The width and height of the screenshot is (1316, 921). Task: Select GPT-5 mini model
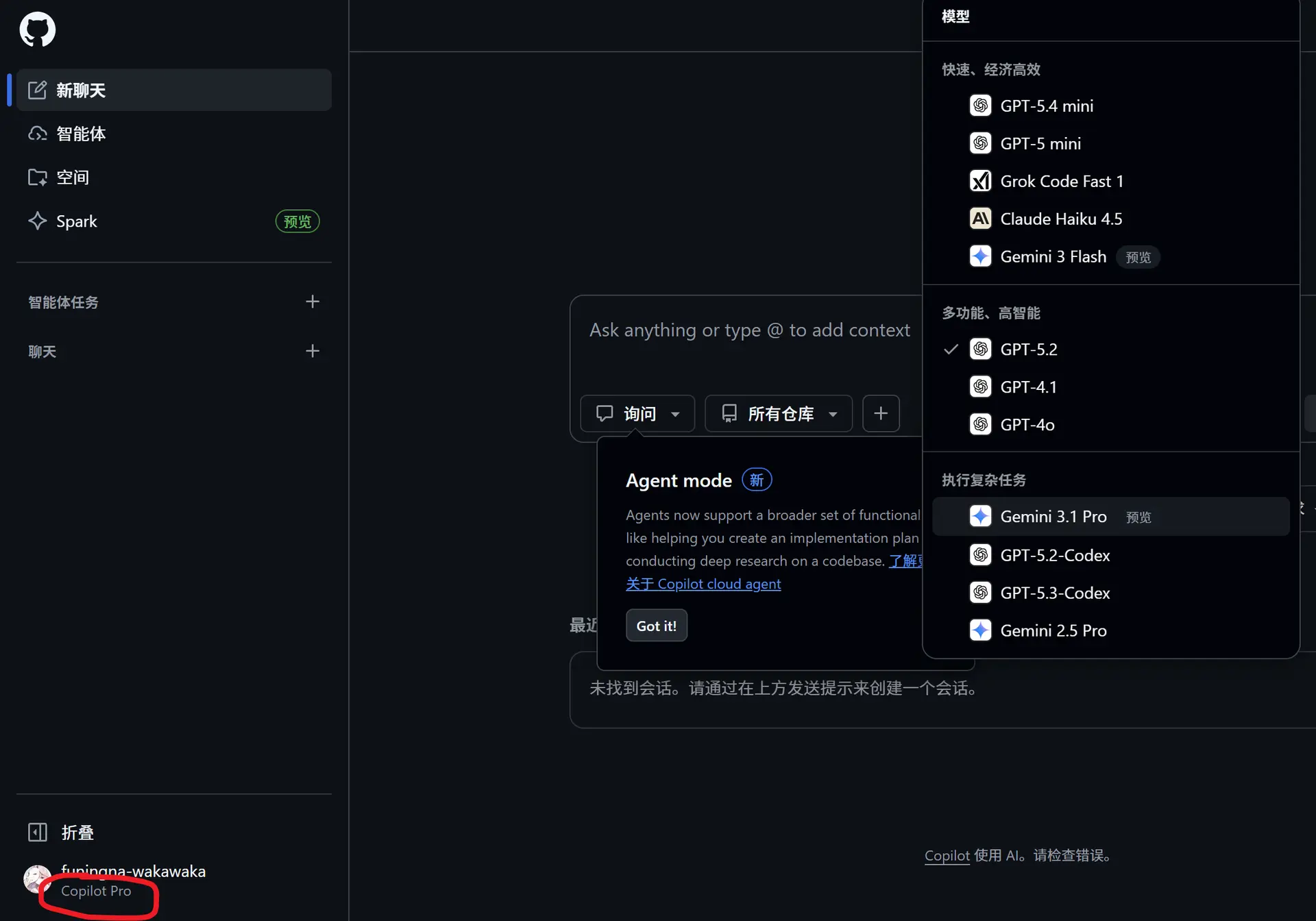pos(1111,143)
